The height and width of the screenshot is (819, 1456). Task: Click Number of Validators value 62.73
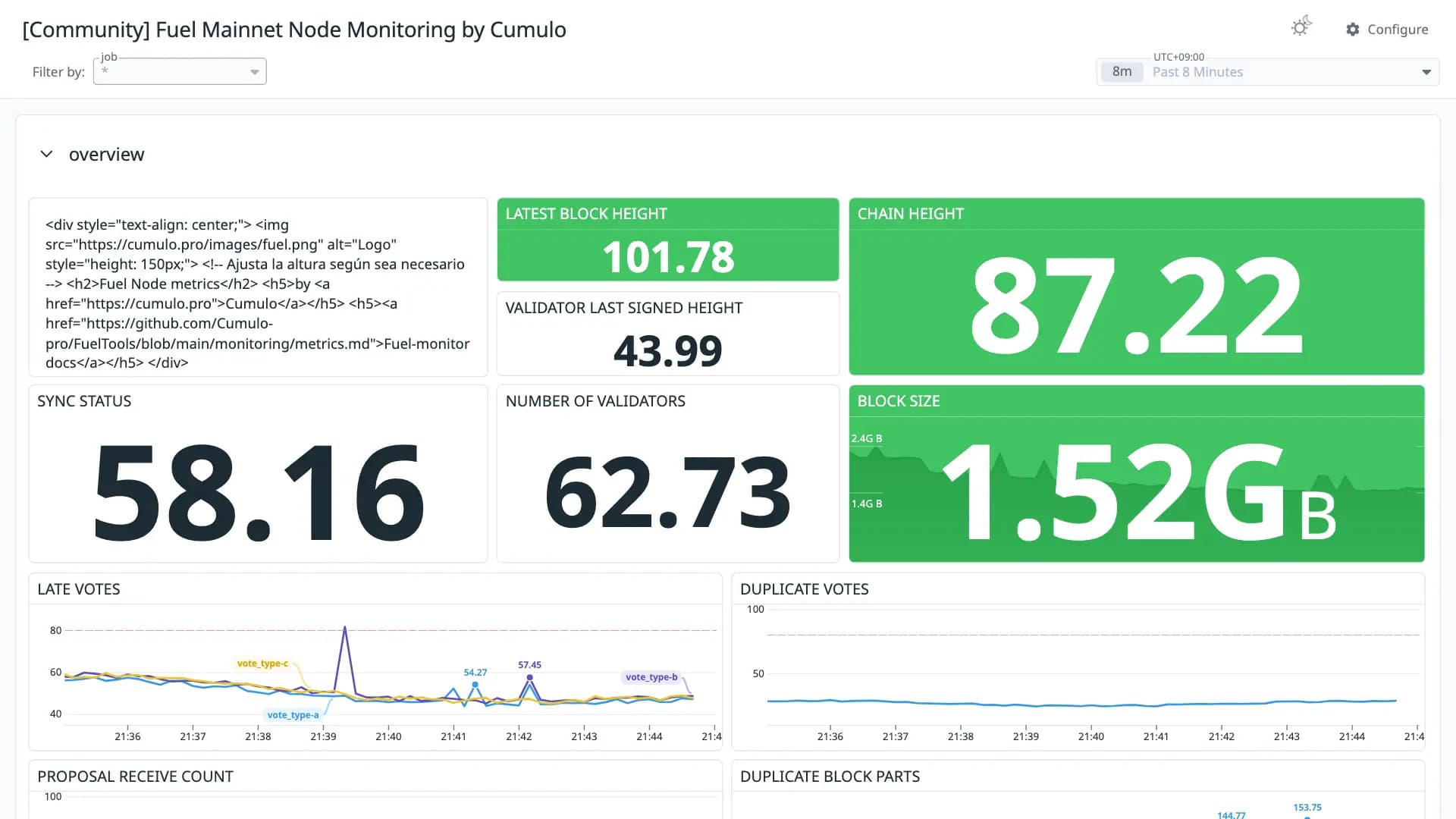[x=667, y=492]
